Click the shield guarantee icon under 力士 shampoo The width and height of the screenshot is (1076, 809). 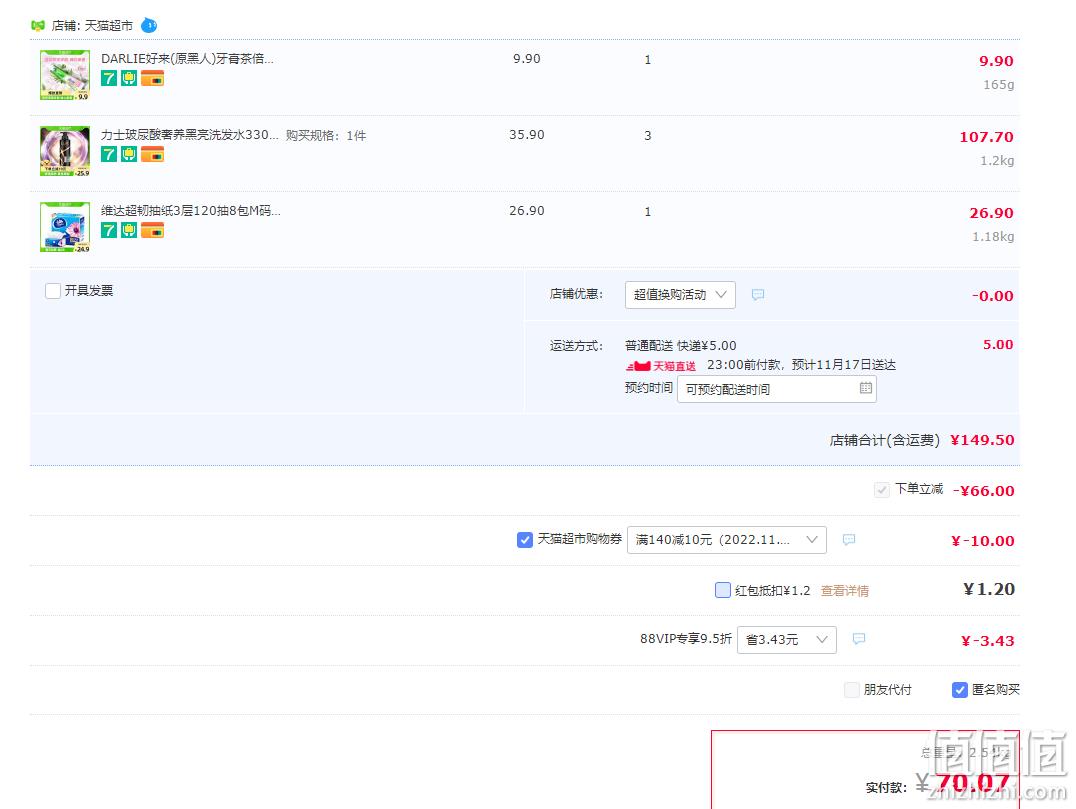click(x=129, y=154)
